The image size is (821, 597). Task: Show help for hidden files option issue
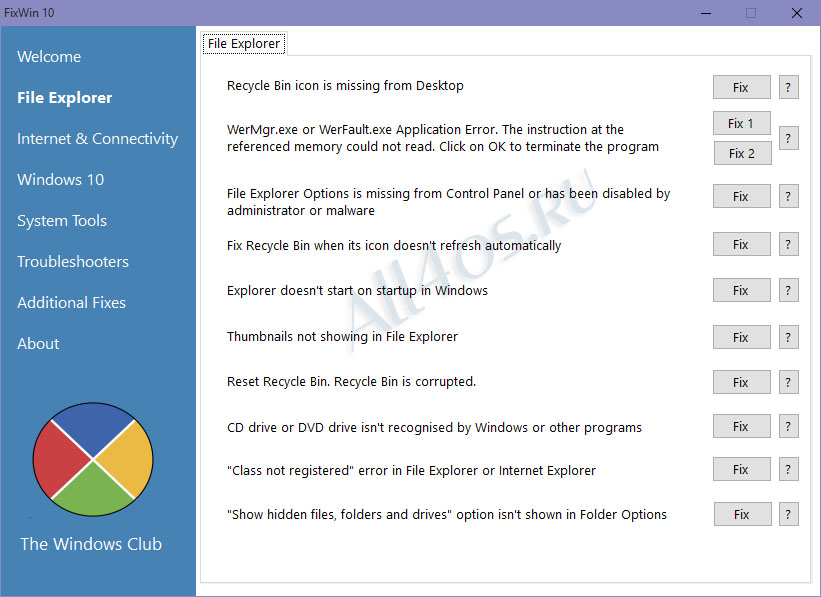pyautogui.click(x=788, y=514)
